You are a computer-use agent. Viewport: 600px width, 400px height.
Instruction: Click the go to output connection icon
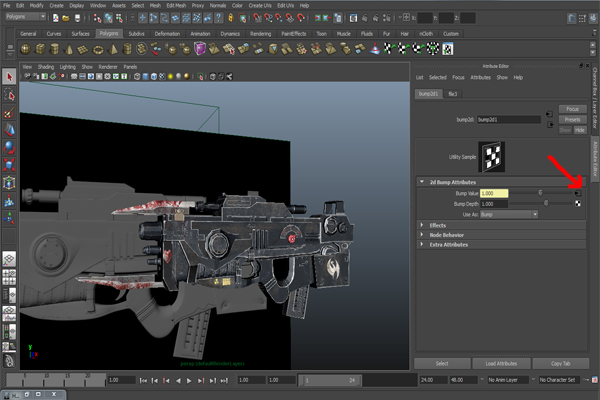pos(550,125)
